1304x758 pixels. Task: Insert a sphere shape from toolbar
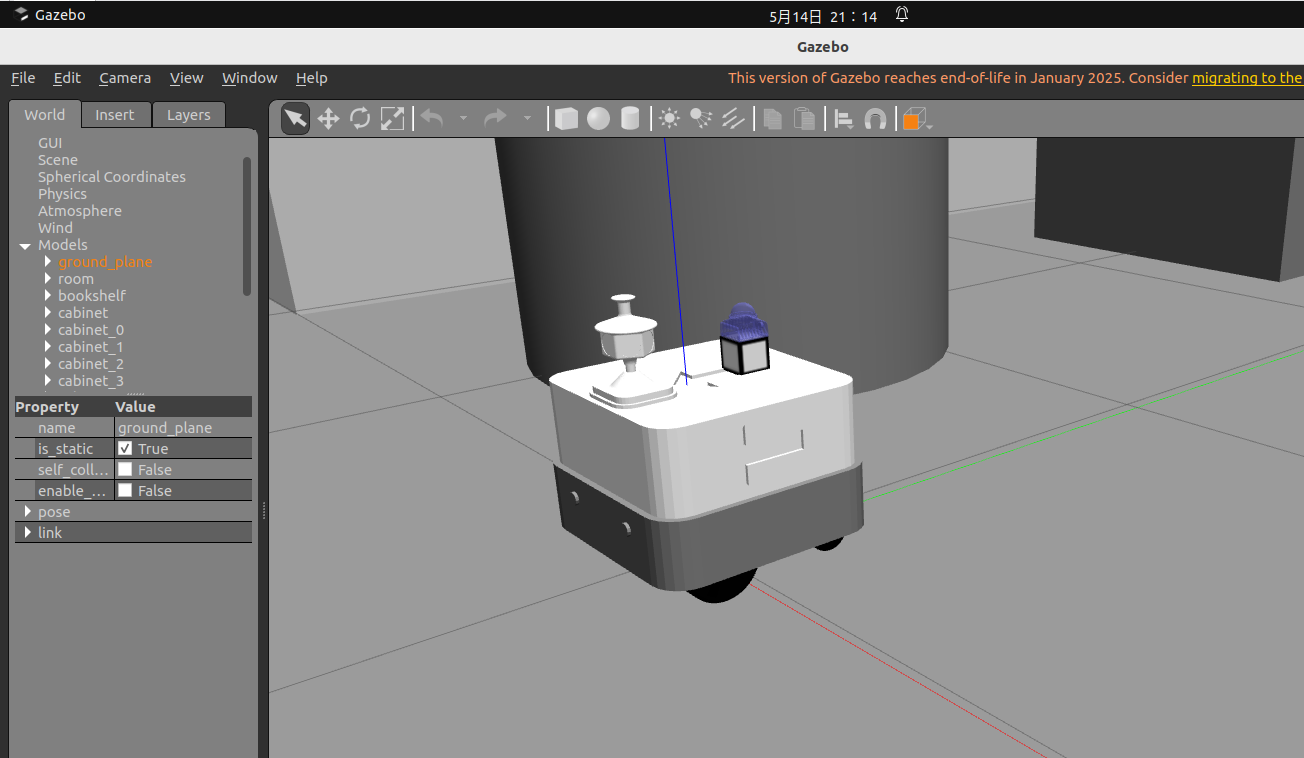(x=598, y=119)
